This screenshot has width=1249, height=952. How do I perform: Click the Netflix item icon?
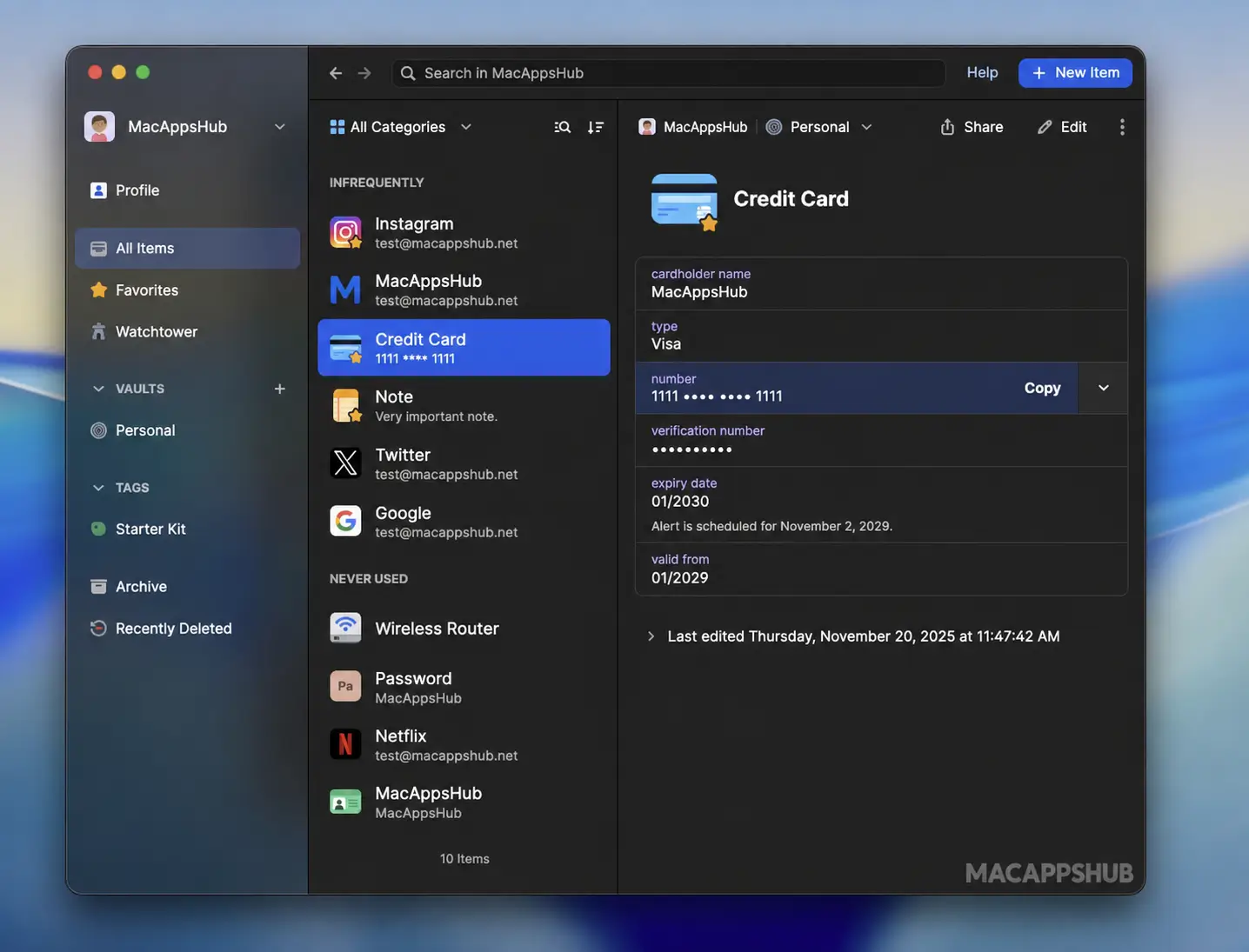[345, 744]
